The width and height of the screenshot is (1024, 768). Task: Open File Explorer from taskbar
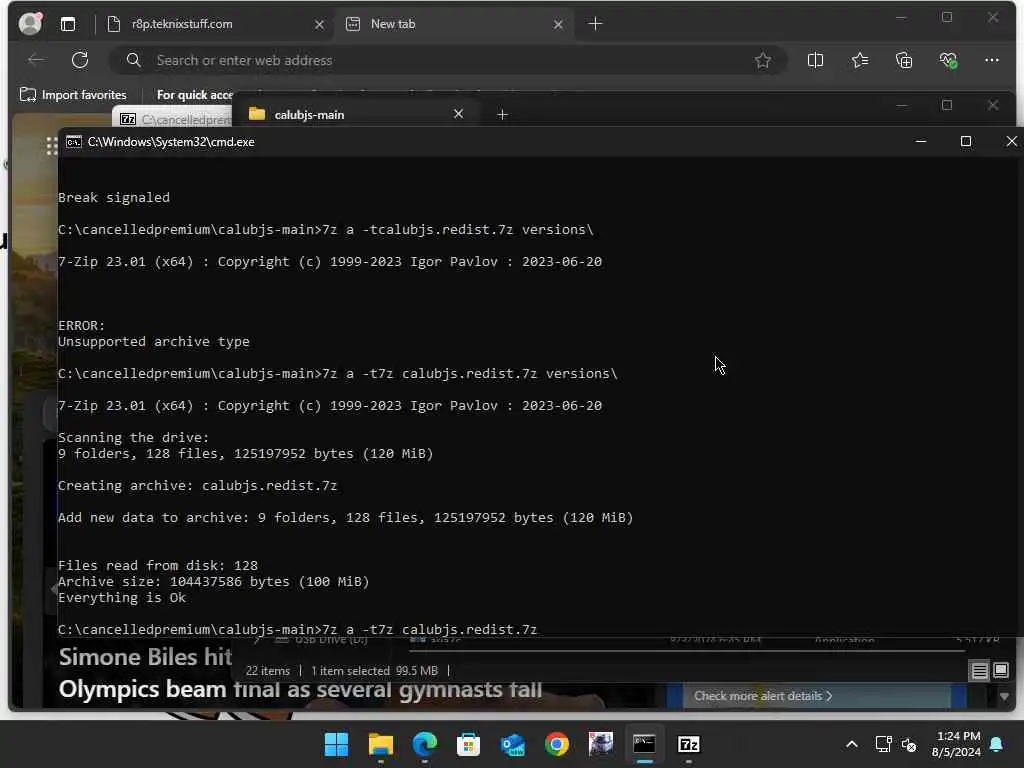tap(381, 744)
